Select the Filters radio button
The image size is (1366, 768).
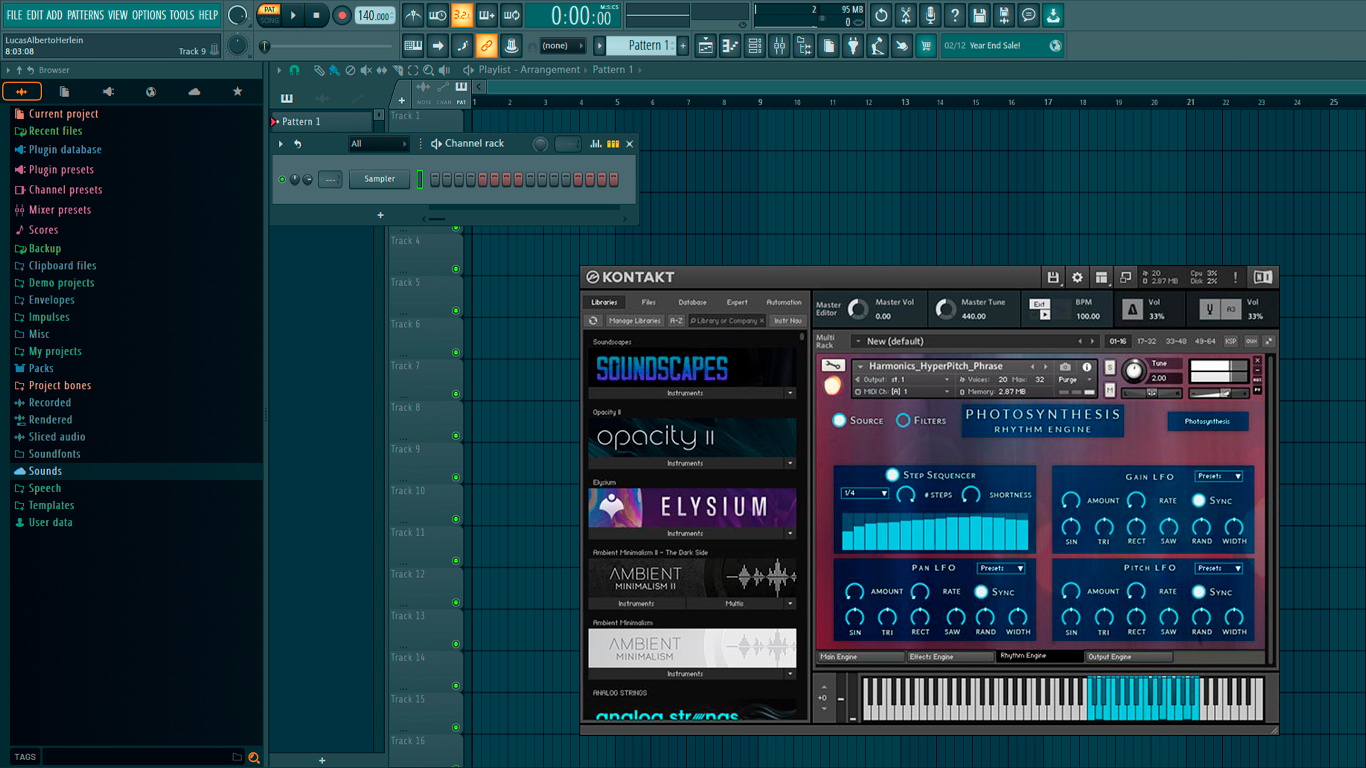point(903,420)
